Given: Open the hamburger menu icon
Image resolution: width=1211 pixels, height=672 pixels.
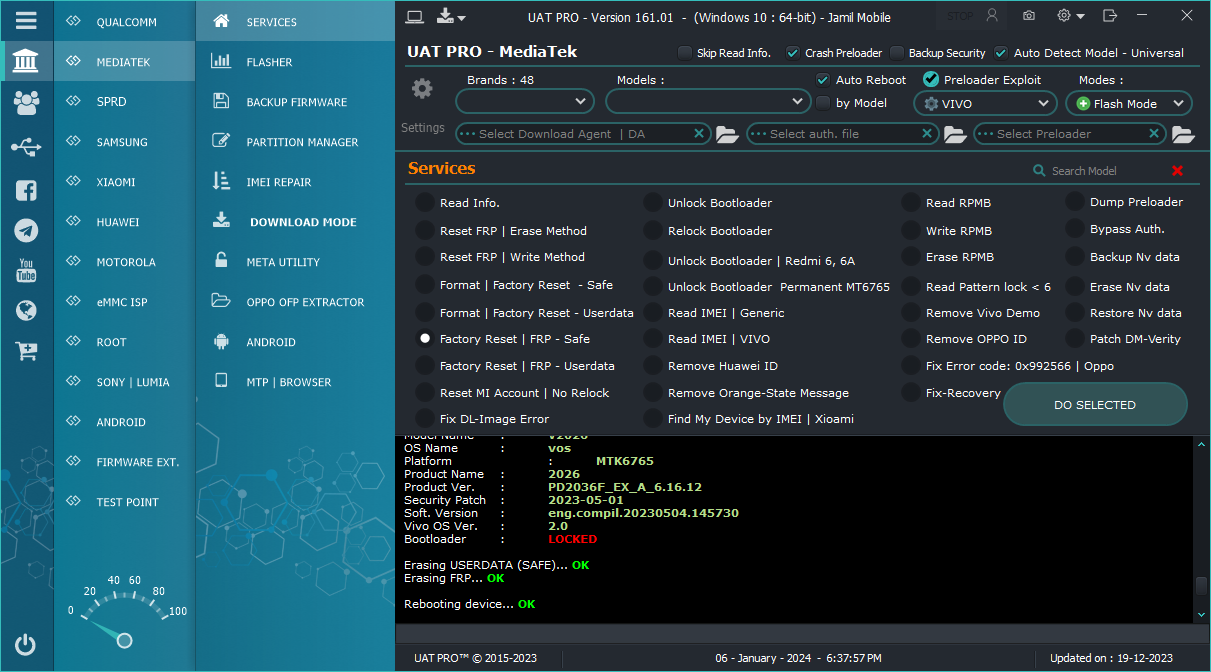Looking at the screenshot, I should pos(27,20).
